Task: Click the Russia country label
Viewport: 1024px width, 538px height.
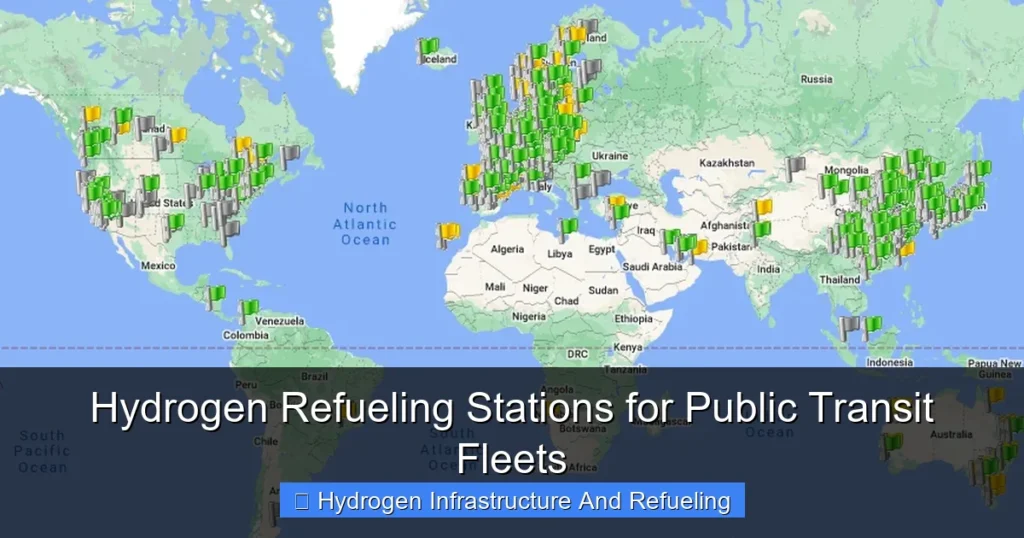Action: point(816,79)
